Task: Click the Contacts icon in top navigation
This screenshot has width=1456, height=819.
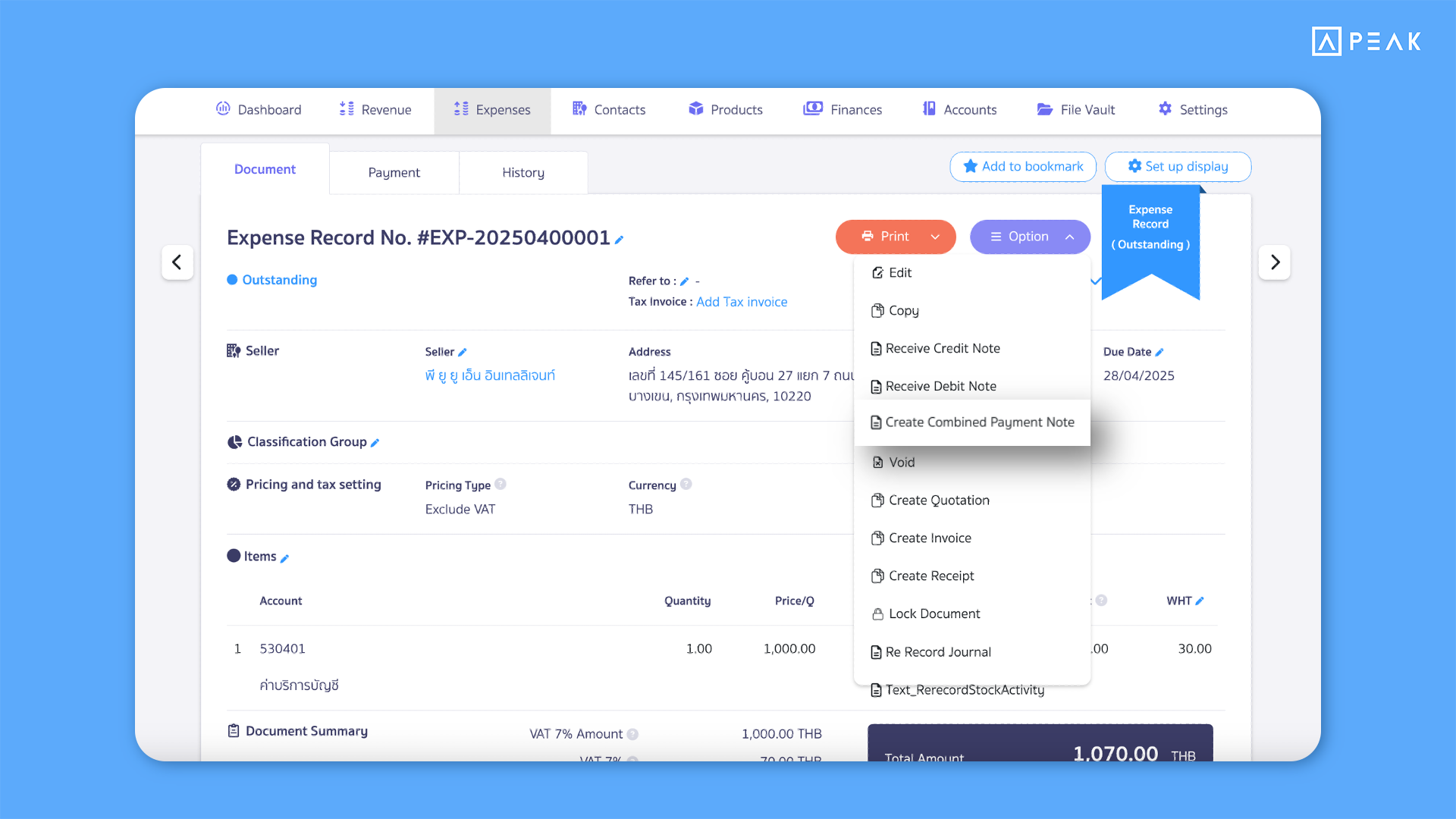Action: (579, 109)
